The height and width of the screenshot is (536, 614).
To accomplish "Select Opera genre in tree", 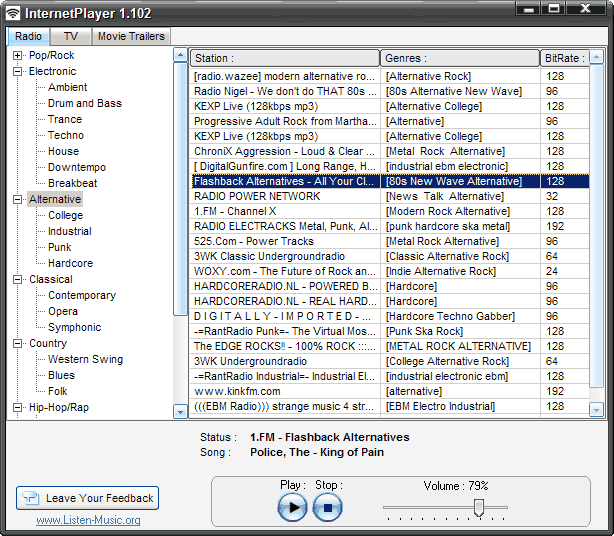I will (x=63, y=312).
